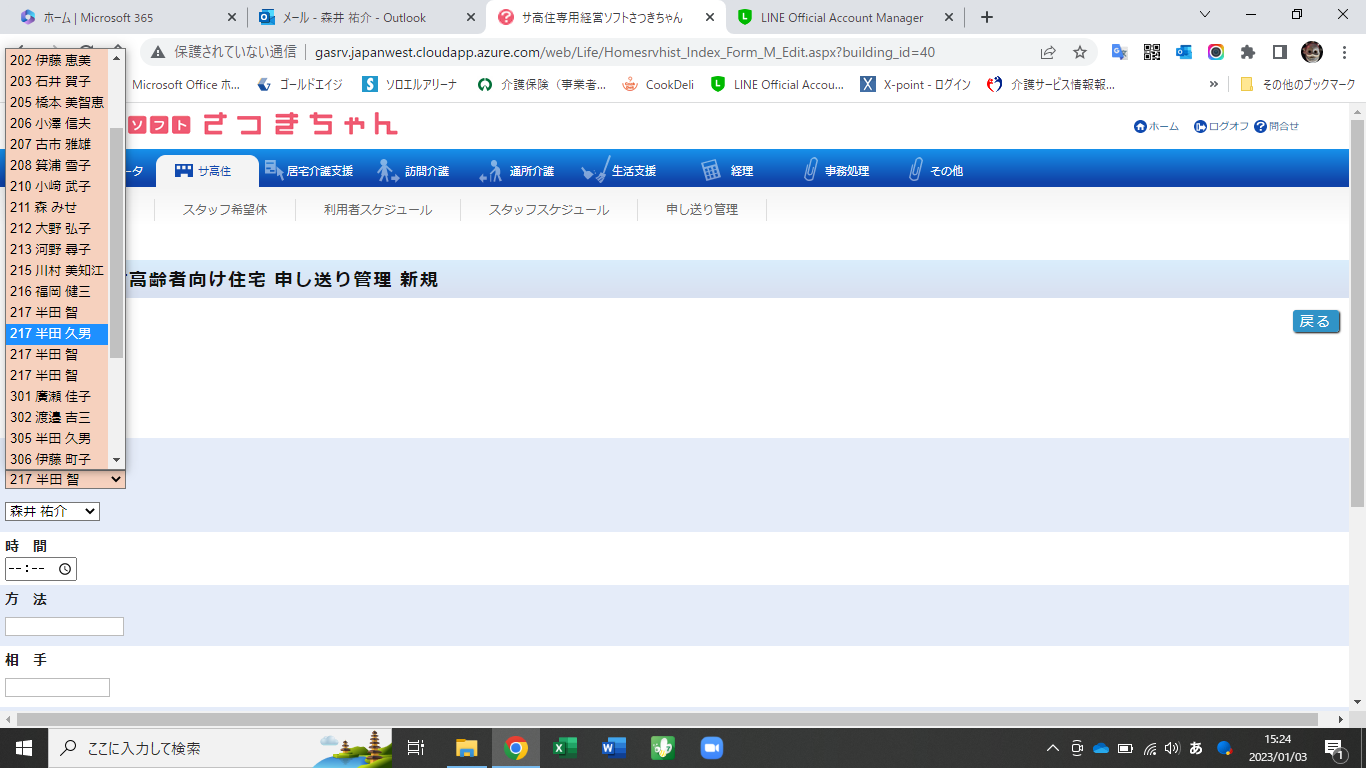The width and height of the screenshot is (1366, 768).
Task: Open 居宅介護支援 menu in navigation bar
Action: [x=309, y=171]
